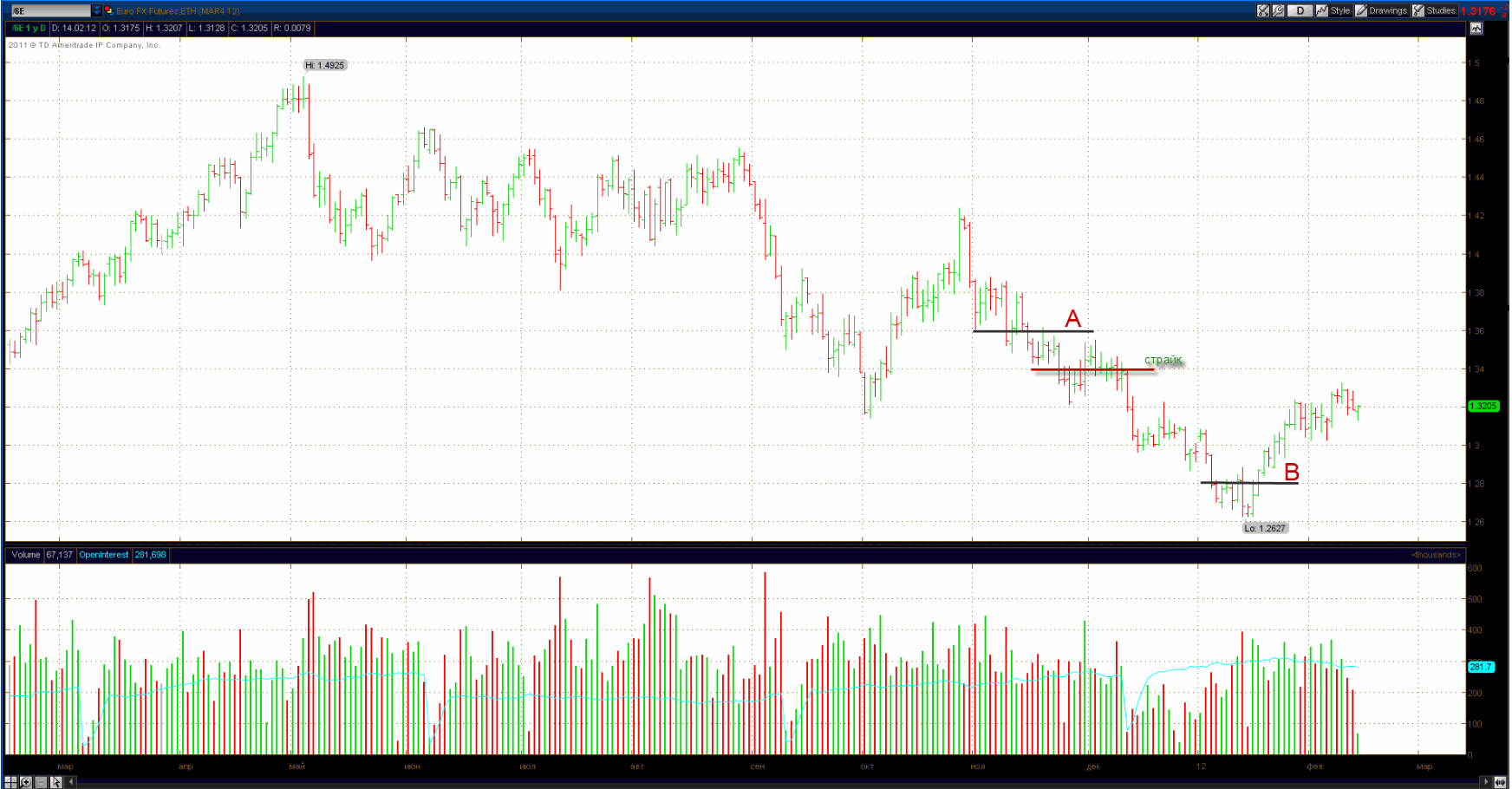Click the <thousands> label in volume pane
Viewport: 1512px width, 789px height.
pyautogui.click(x=1436, y=555)
